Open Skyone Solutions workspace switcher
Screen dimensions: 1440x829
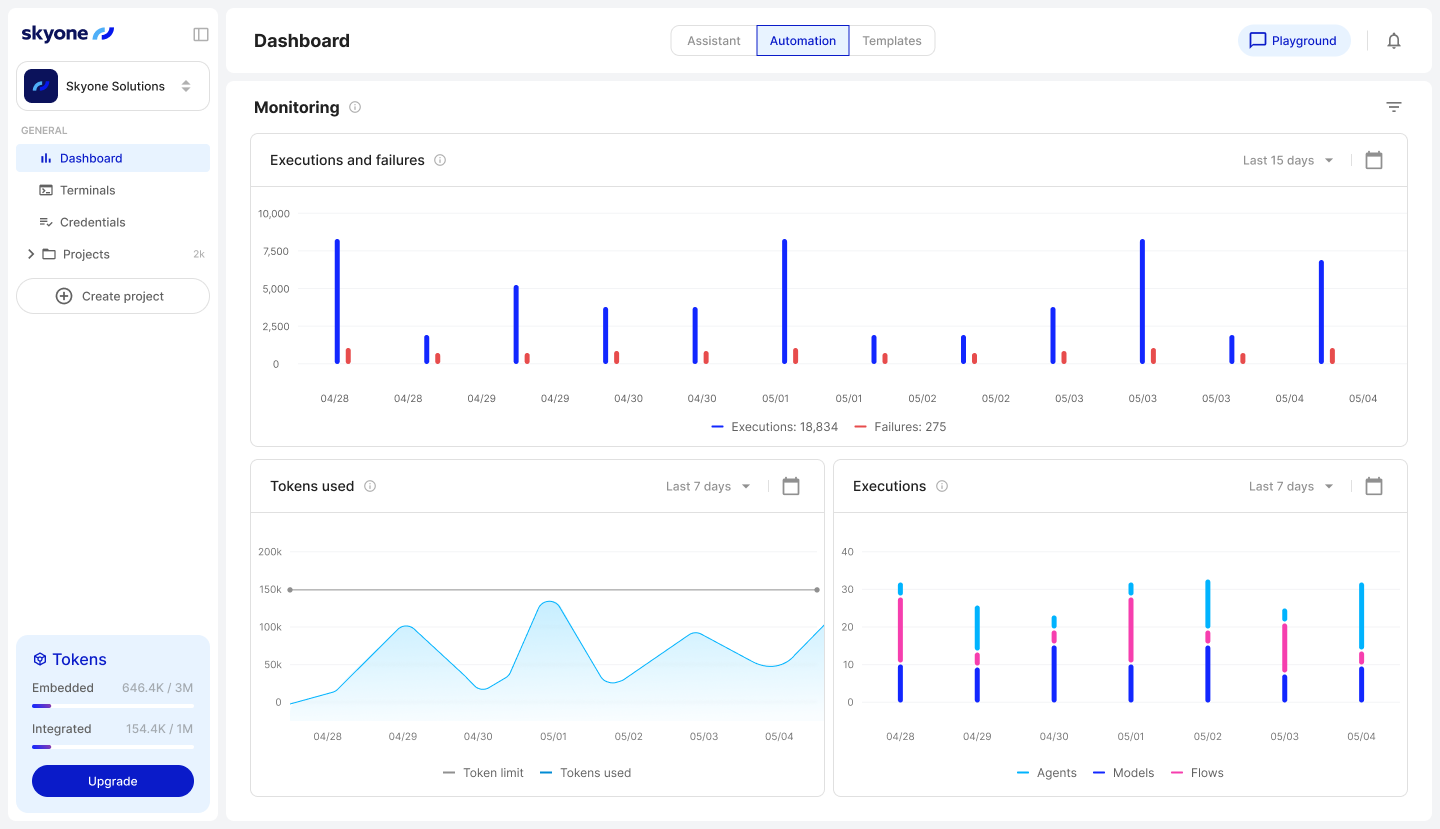pyautogui.click(x=113, y=86)
